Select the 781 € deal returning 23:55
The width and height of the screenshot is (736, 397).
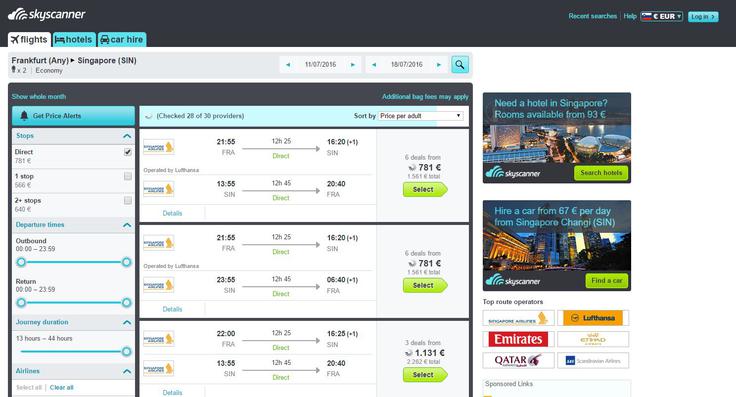coord(425,285)
